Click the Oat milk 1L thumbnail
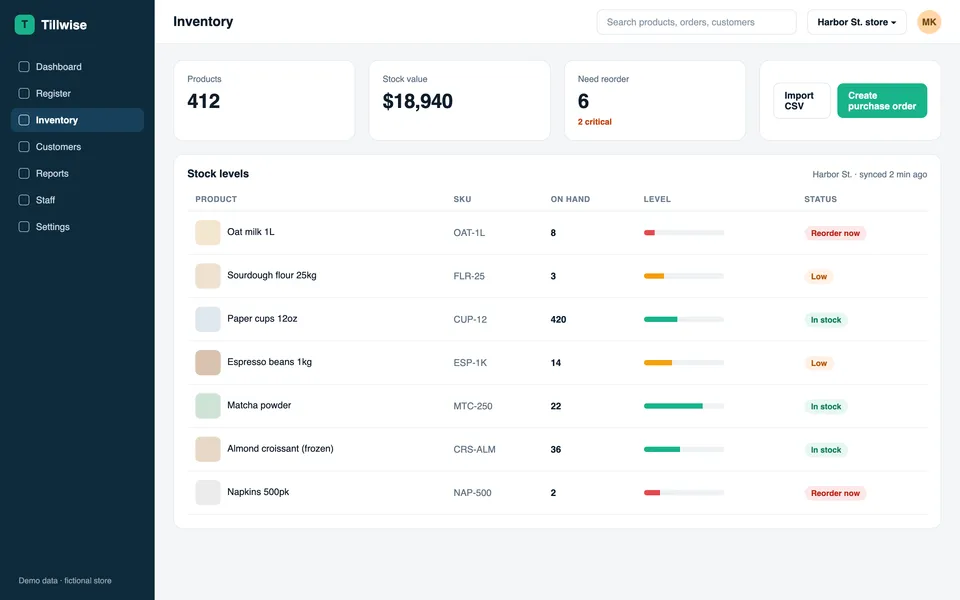 (208, 233)
